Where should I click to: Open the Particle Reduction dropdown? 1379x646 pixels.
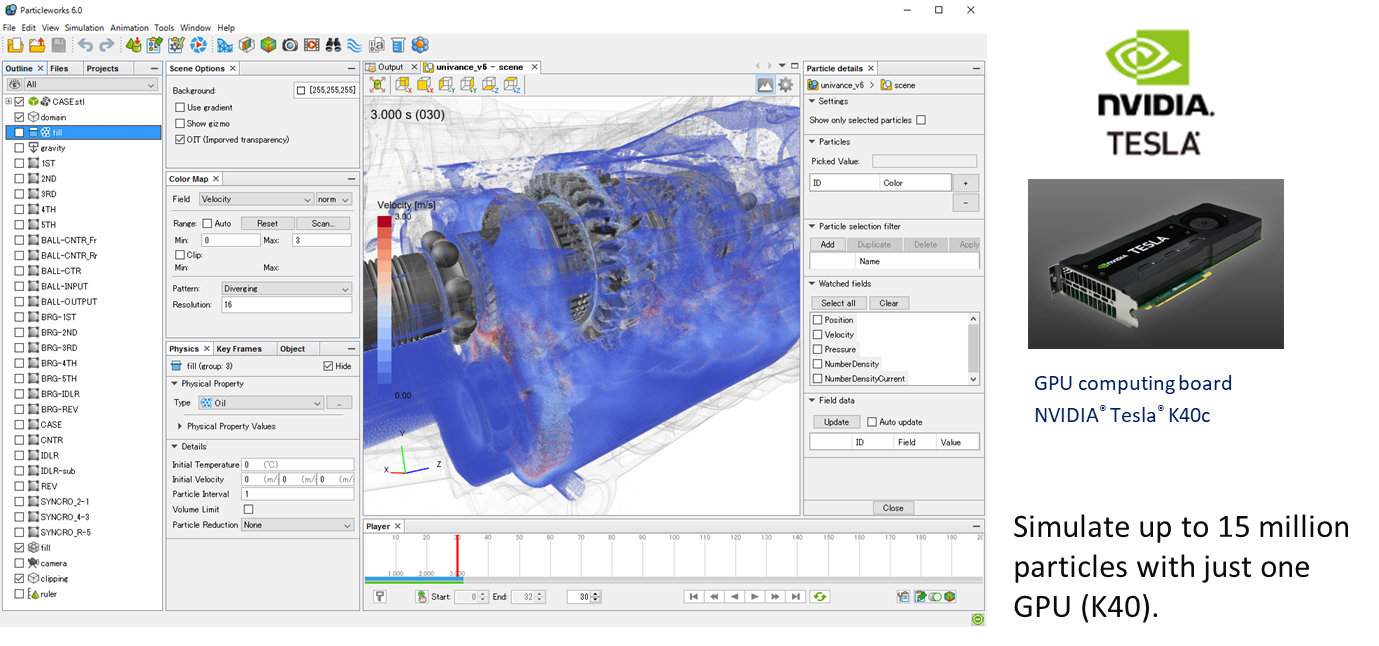coord(297,525)
